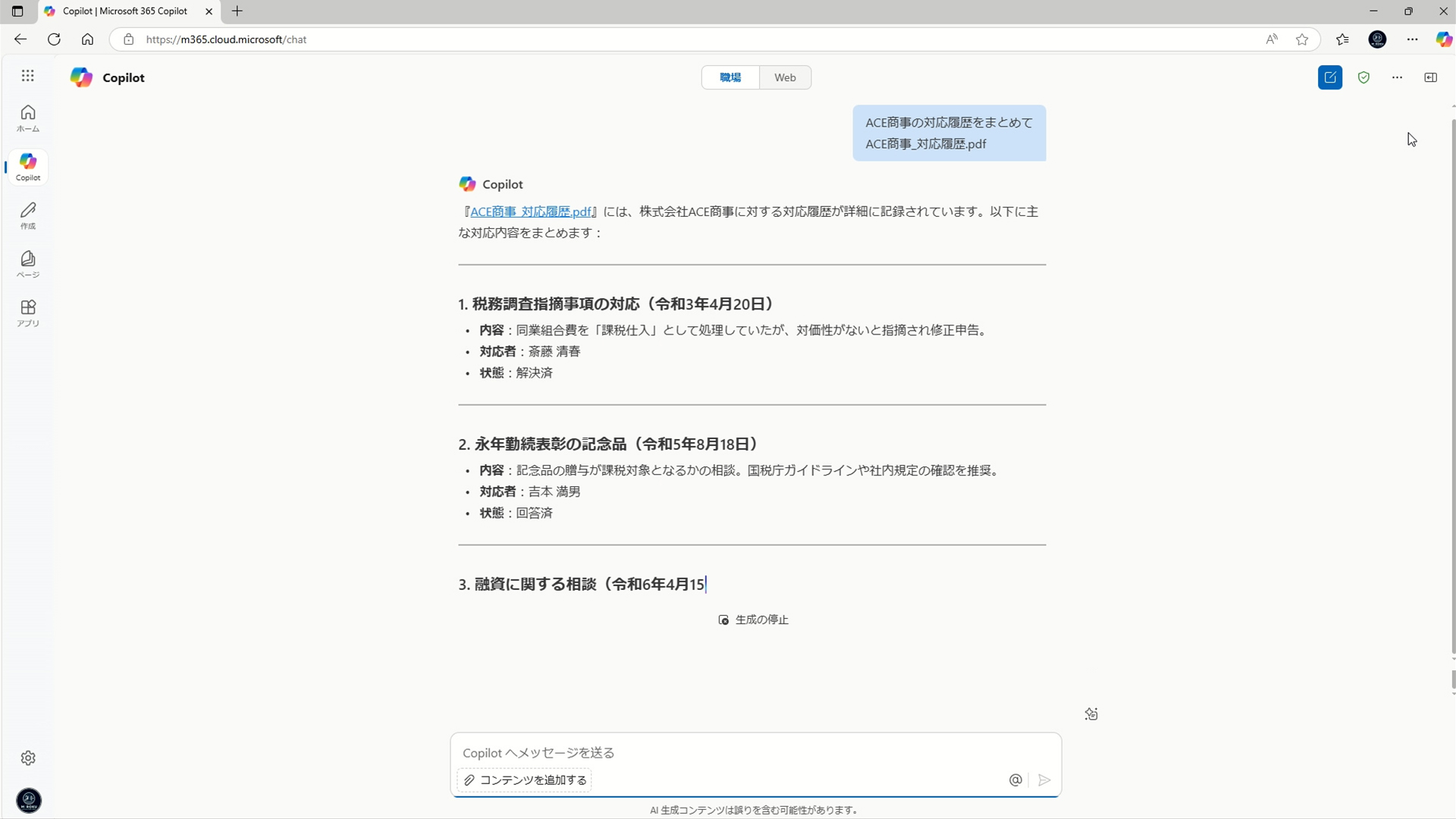The height and width of the screenshot is (819, 1456).
Task: Start a new chat with the blue icon
Action: tap(1330, 77)
